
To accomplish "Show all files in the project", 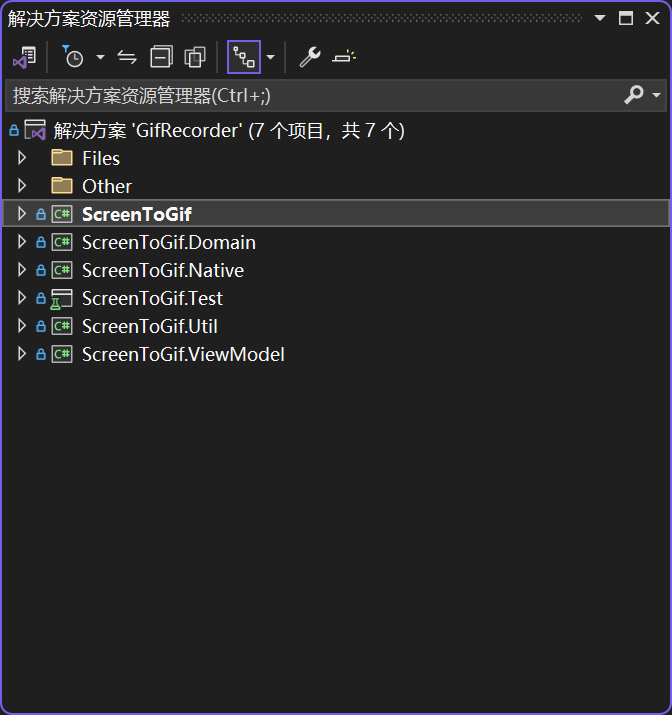I will coord(195,57).
